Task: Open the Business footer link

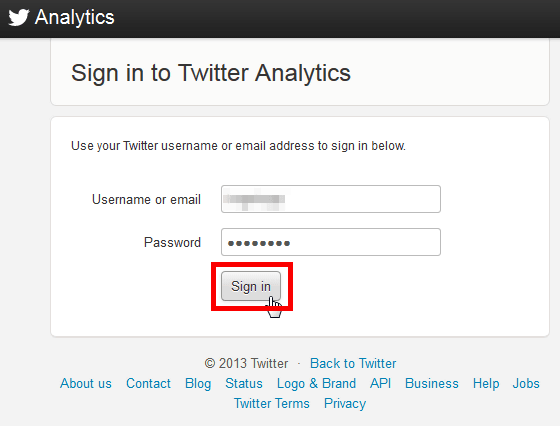Action: 432,384
